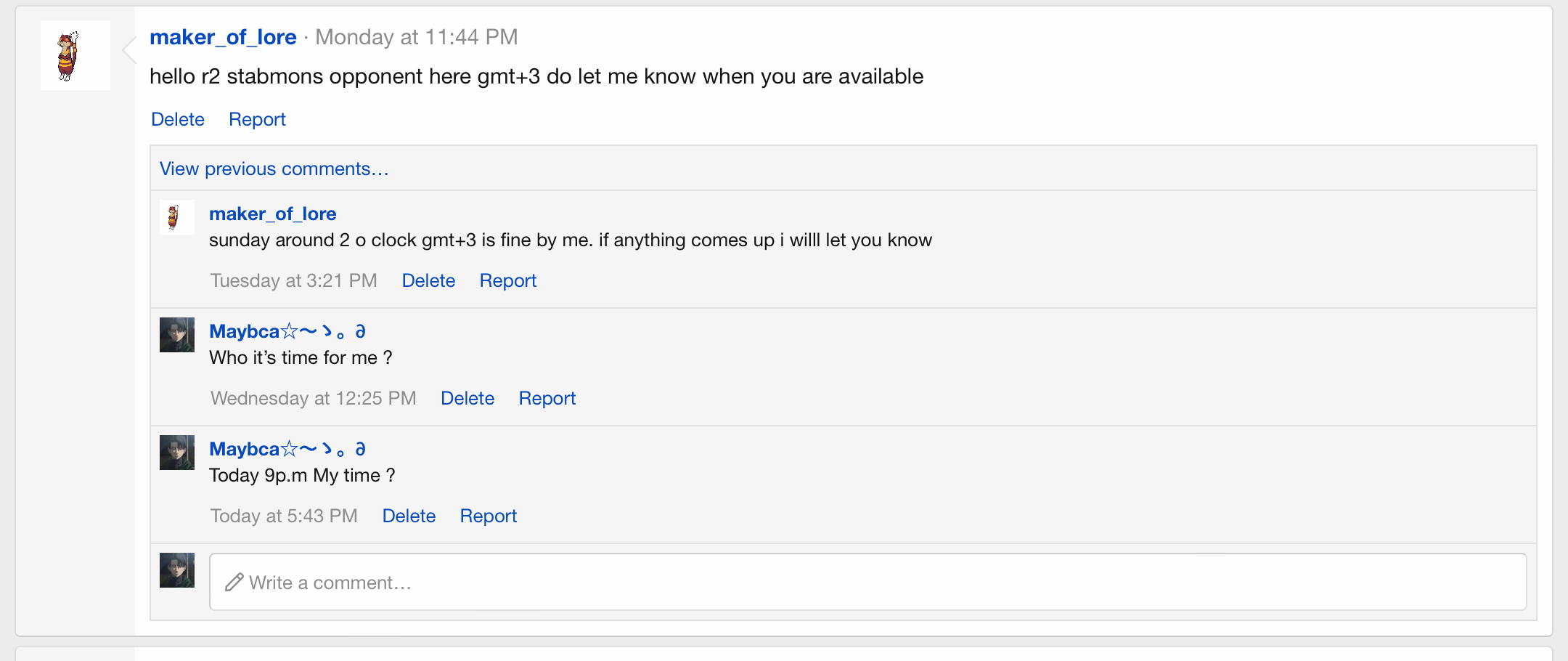
Task: Open Maybca profile from 'Today 9p.m' comment
Action: pos(287,449)
